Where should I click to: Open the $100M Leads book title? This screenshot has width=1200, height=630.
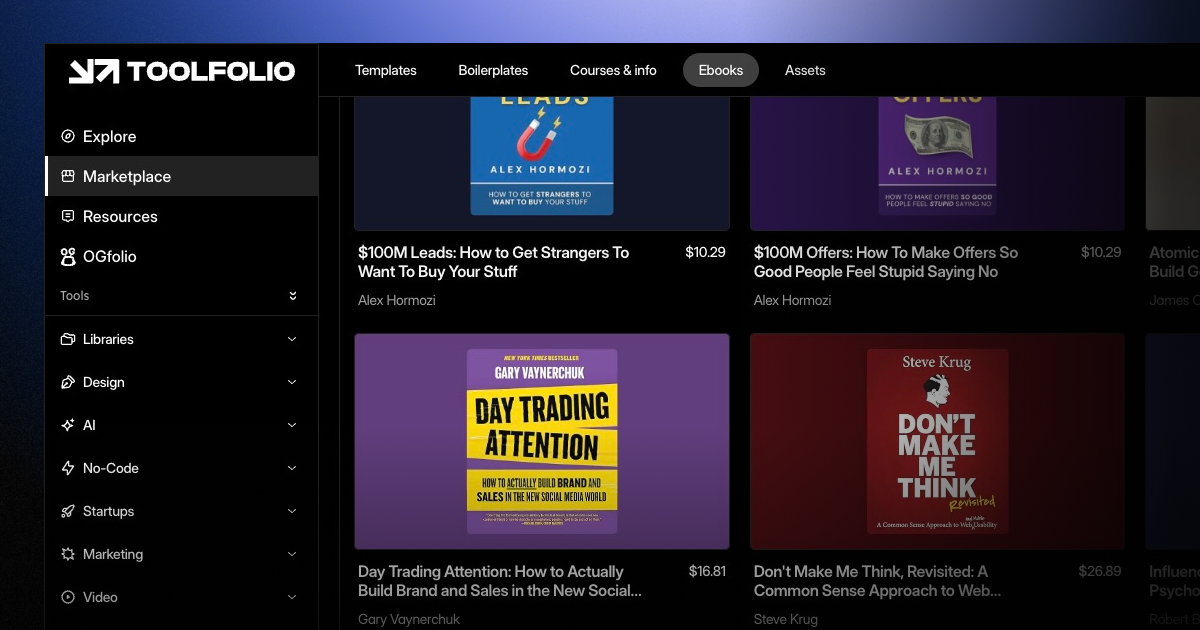point(494,262)
